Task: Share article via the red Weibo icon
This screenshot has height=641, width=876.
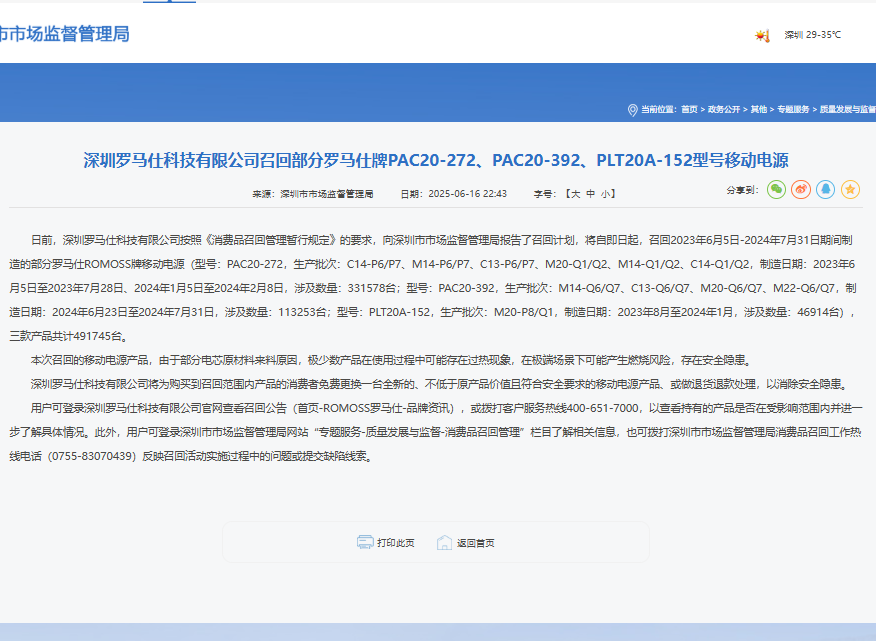Action: pyautogui.click(x=801, y=190)
